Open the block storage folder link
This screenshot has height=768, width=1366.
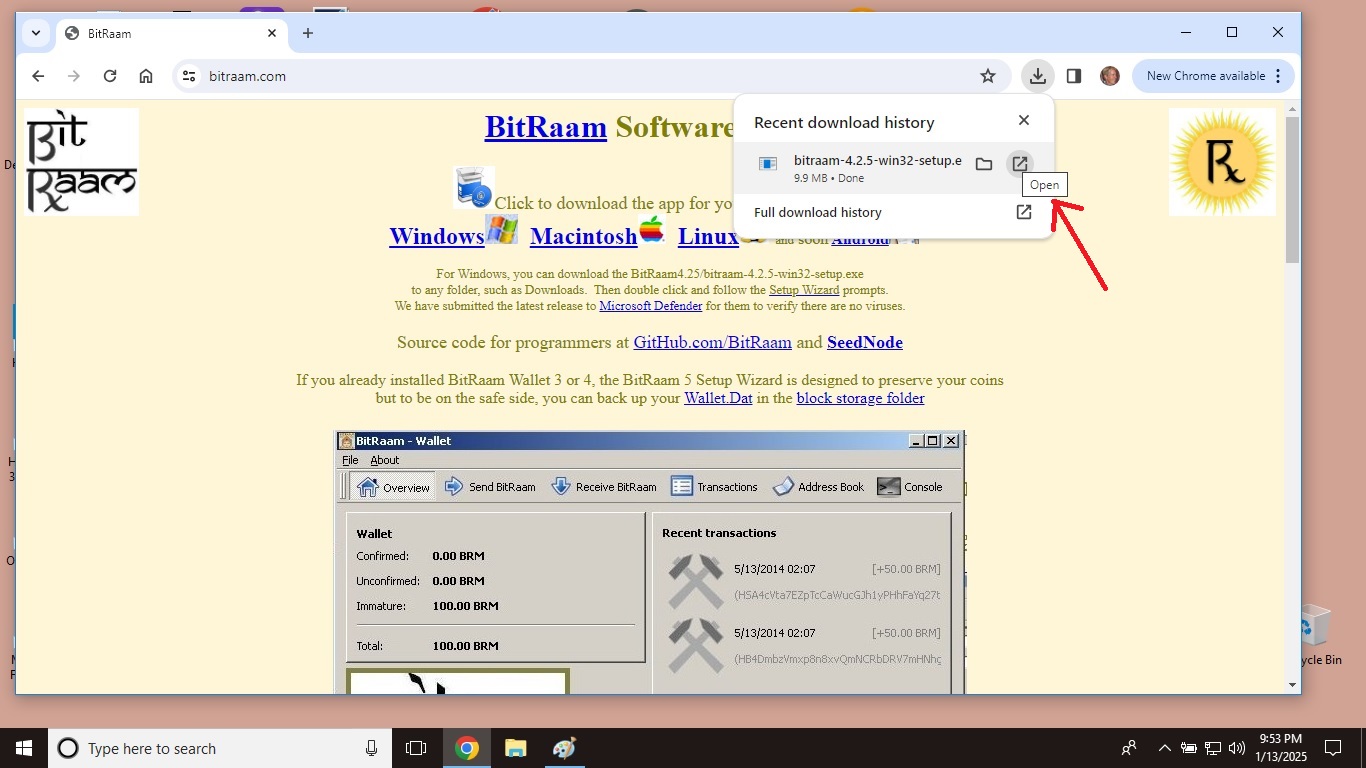861,398
